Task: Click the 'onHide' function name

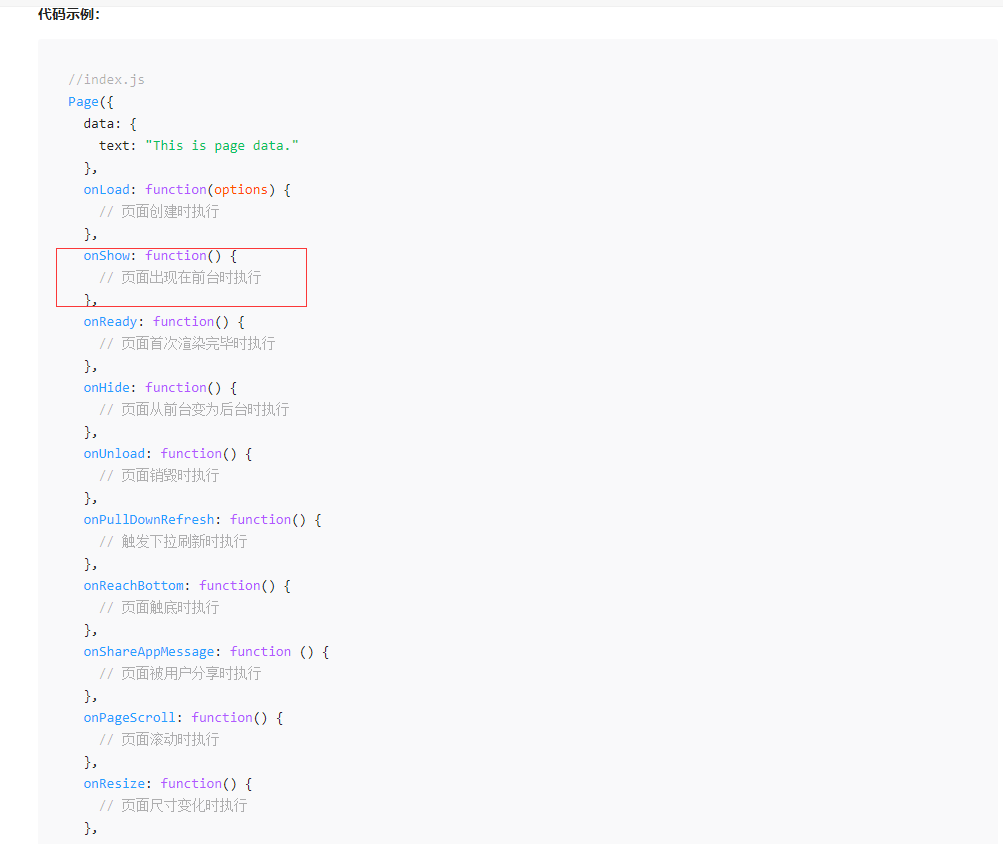Action: tap(106, 387)
